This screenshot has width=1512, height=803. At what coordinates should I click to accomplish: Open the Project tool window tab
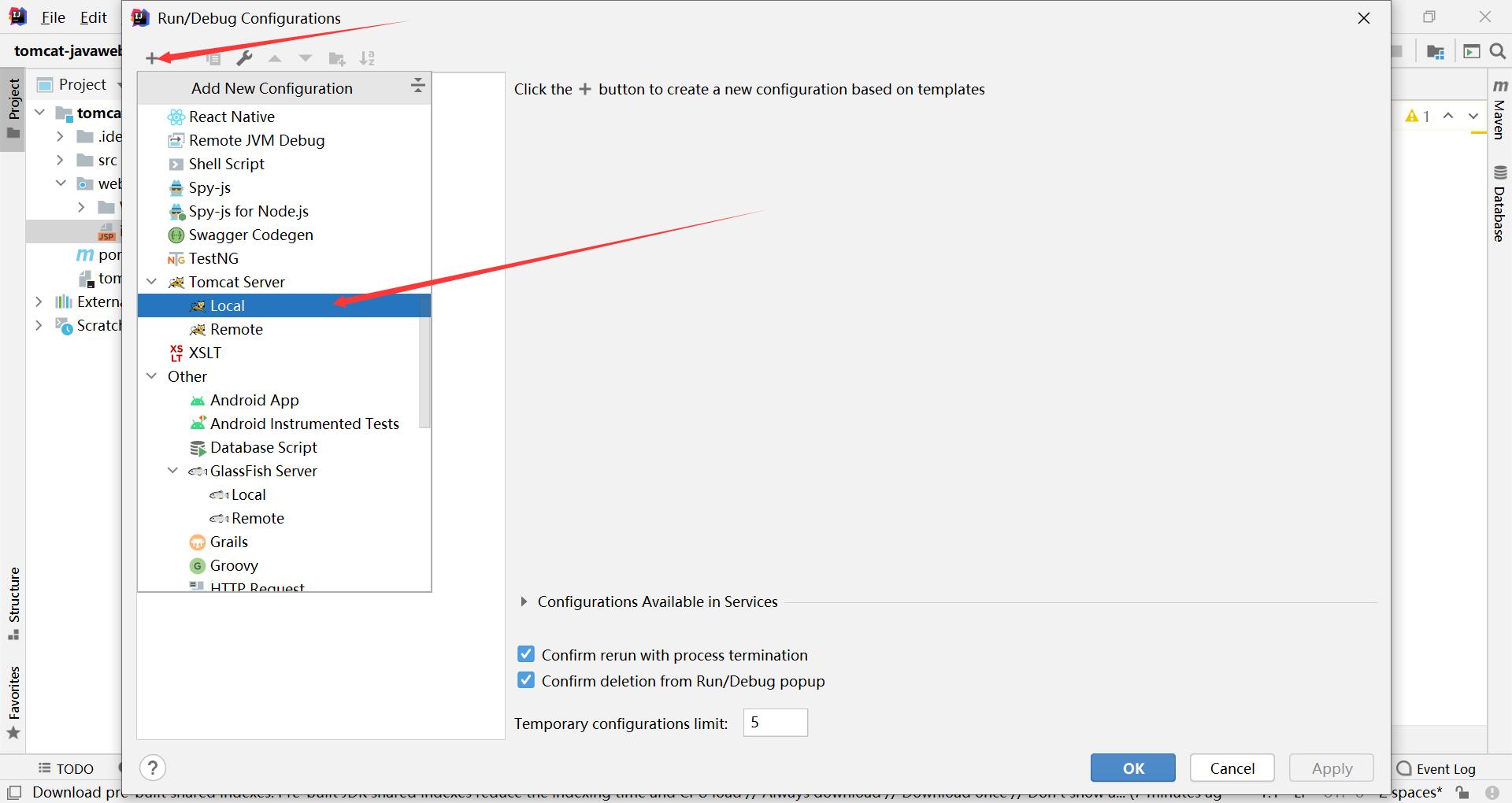click(13, 109)
